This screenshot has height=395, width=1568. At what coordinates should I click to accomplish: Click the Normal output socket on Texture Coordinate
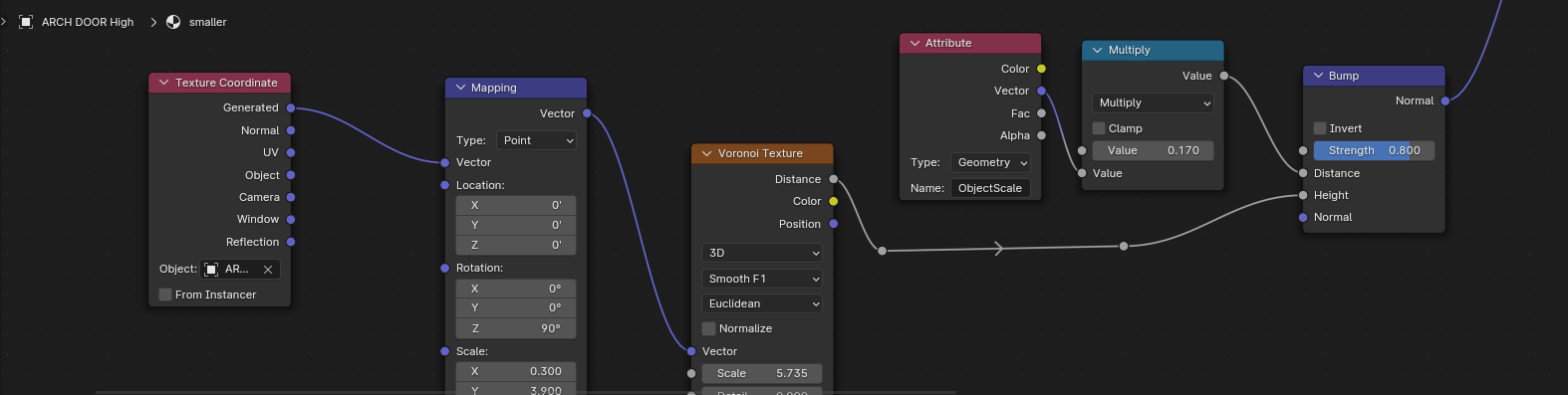[x=291, y=130]
